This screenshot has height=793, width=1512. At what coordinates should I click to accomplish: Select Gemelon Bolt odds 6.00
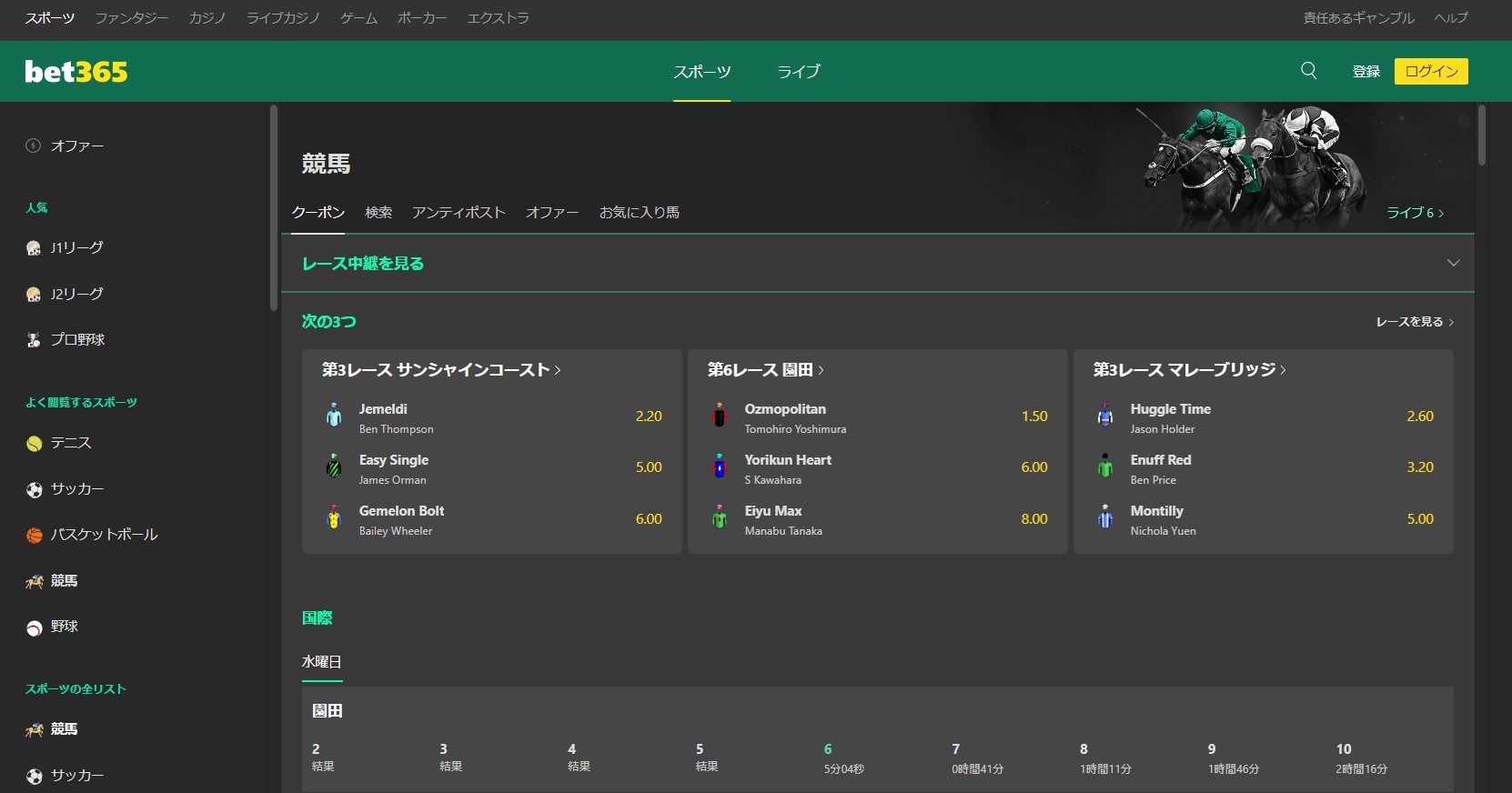click(x=649, y=518)
